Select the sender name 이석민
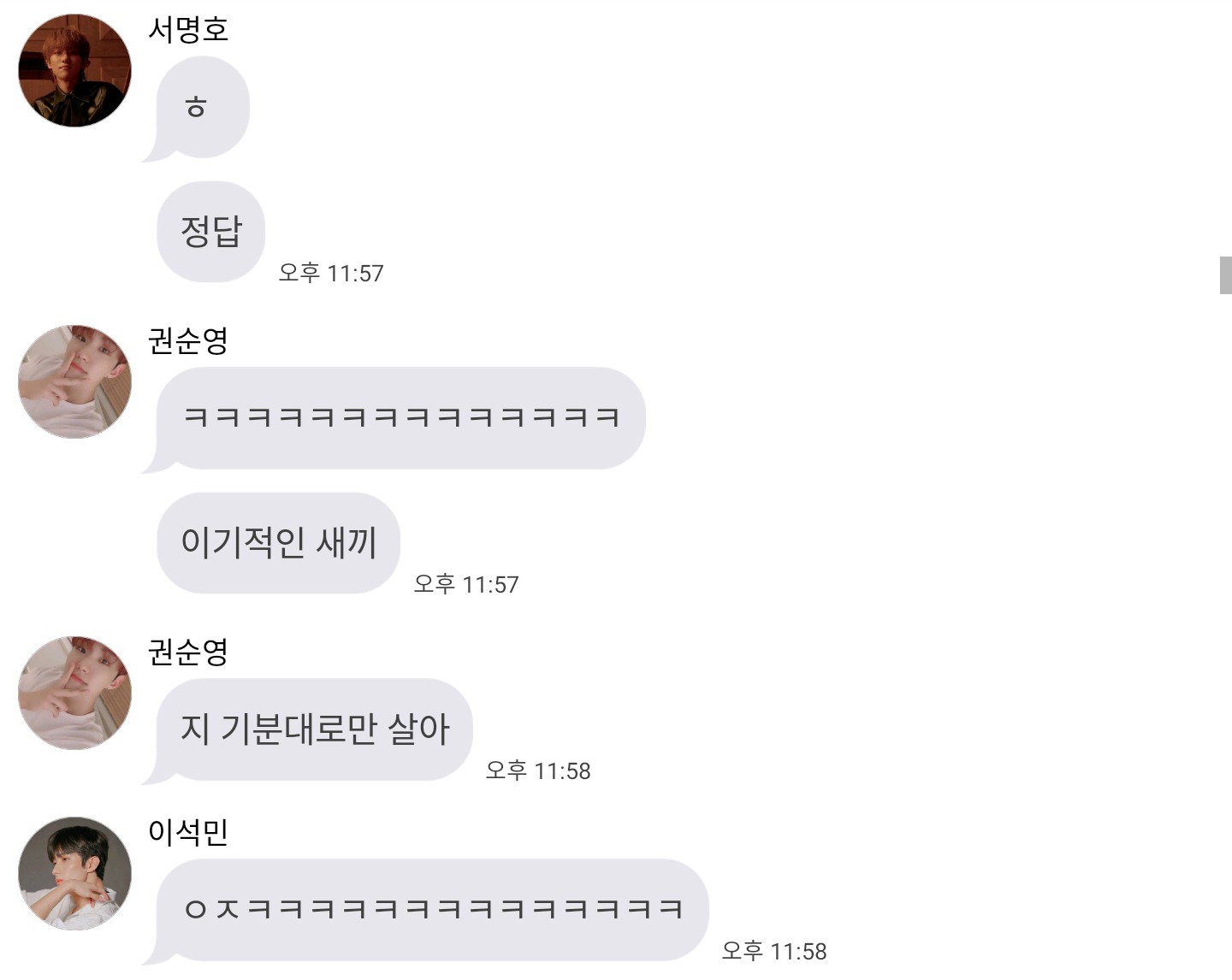 coord(188,832)
